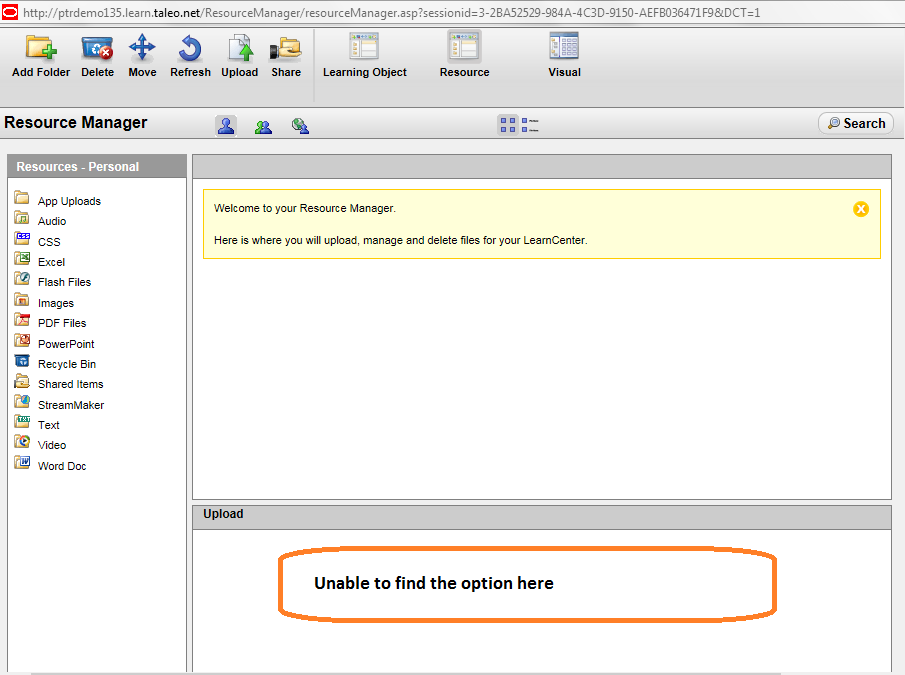Select the Word Doc folder label

pyautogui.click(x=62, y=466)
